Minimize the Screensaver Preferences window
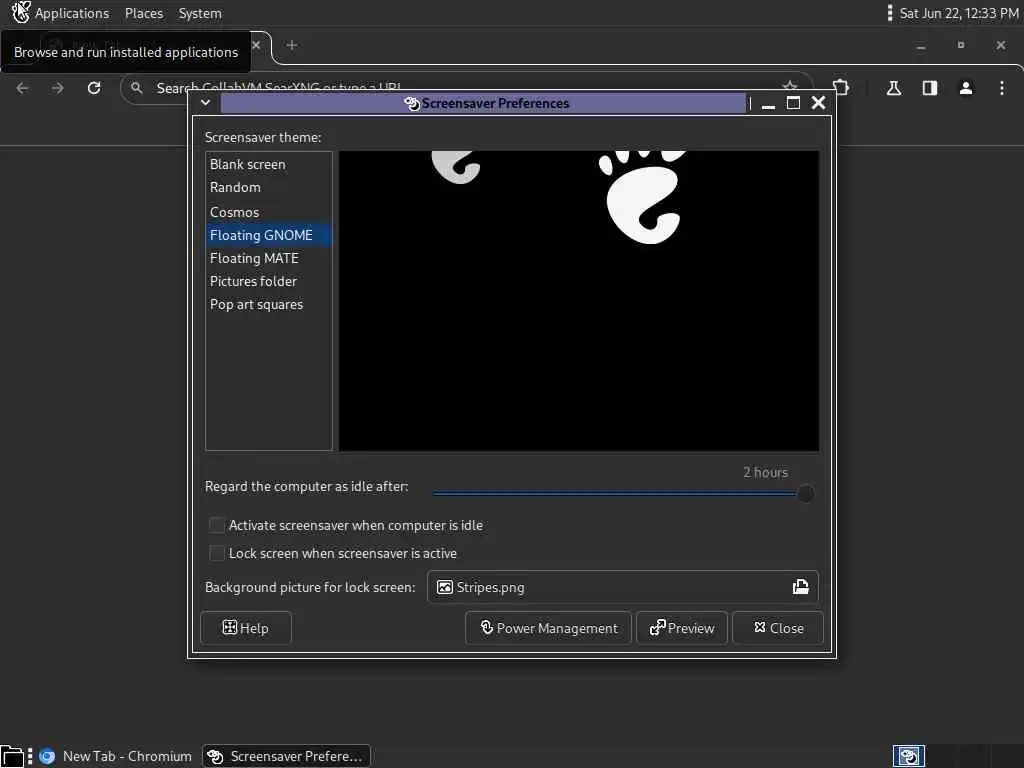 [x=769, y=103]
